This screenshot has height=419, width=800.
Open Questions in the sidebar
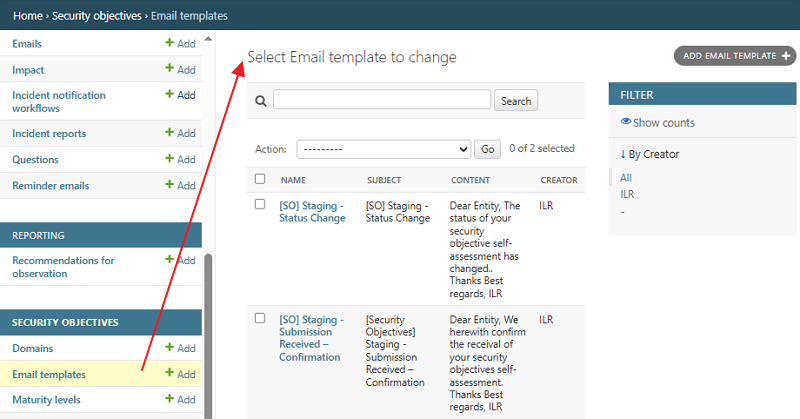pos(35,160)
